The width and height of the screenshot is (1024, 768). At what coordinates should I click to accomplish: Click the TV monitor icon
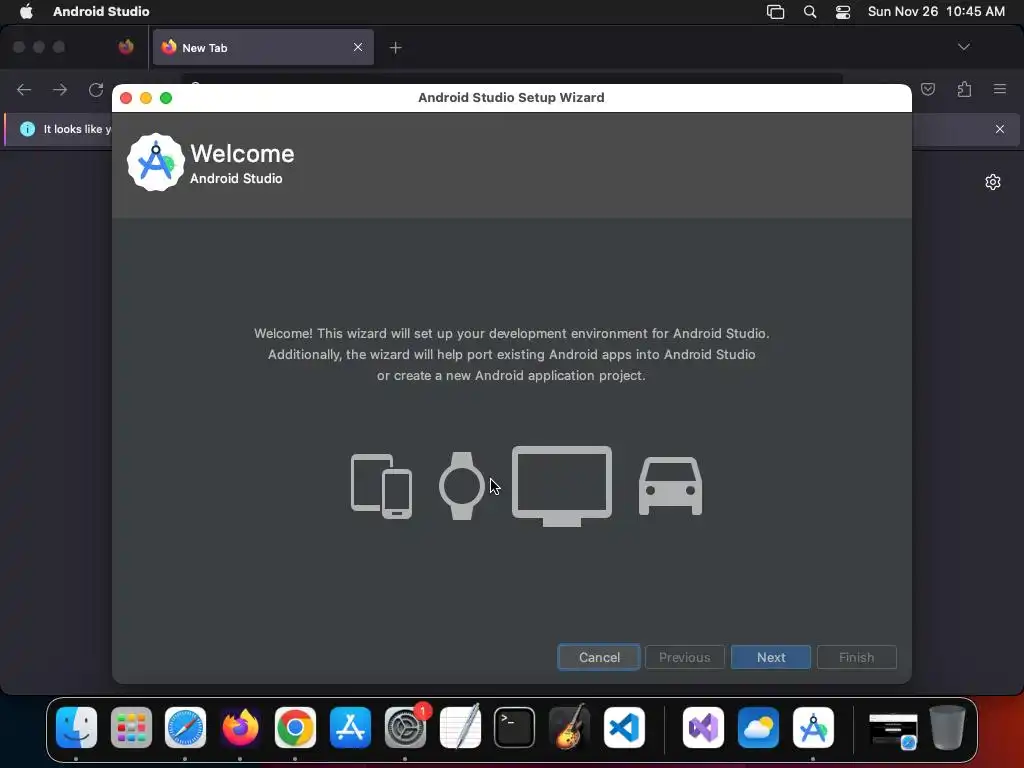click(562, 486)
